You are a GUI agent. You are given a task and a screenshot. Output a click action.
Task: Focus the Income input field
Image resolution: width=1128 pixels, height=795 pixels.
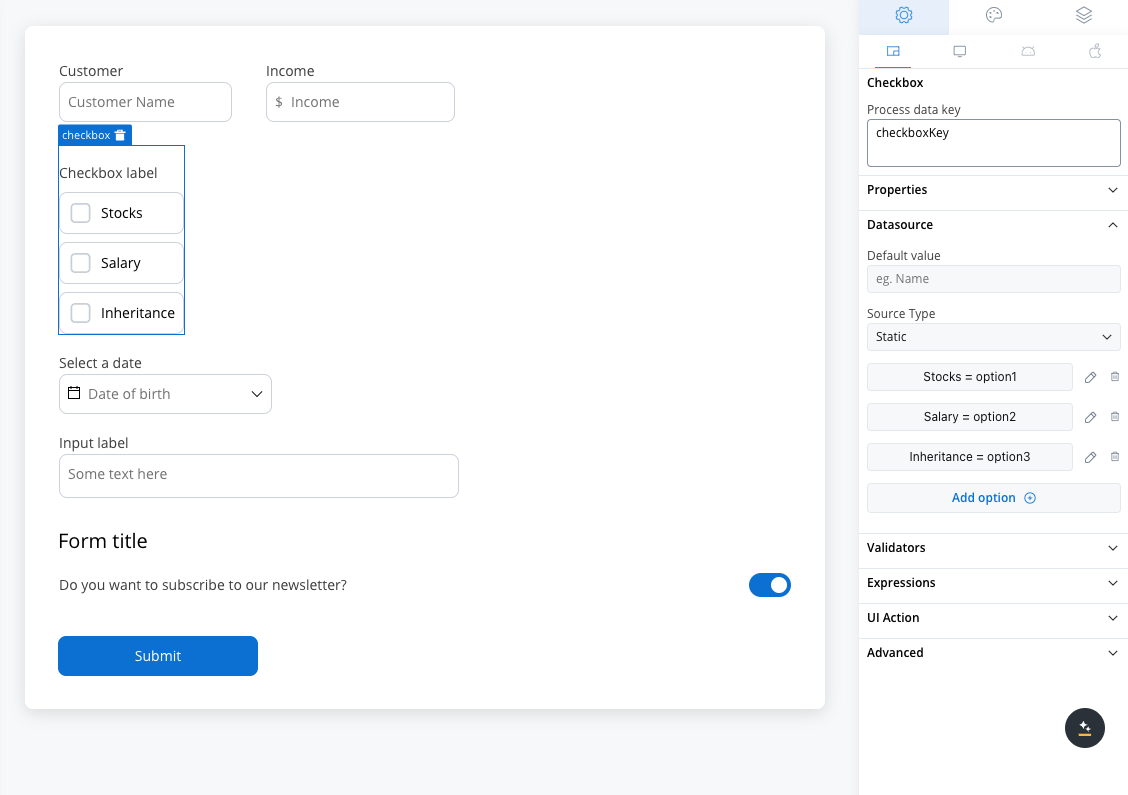[360, 102]
